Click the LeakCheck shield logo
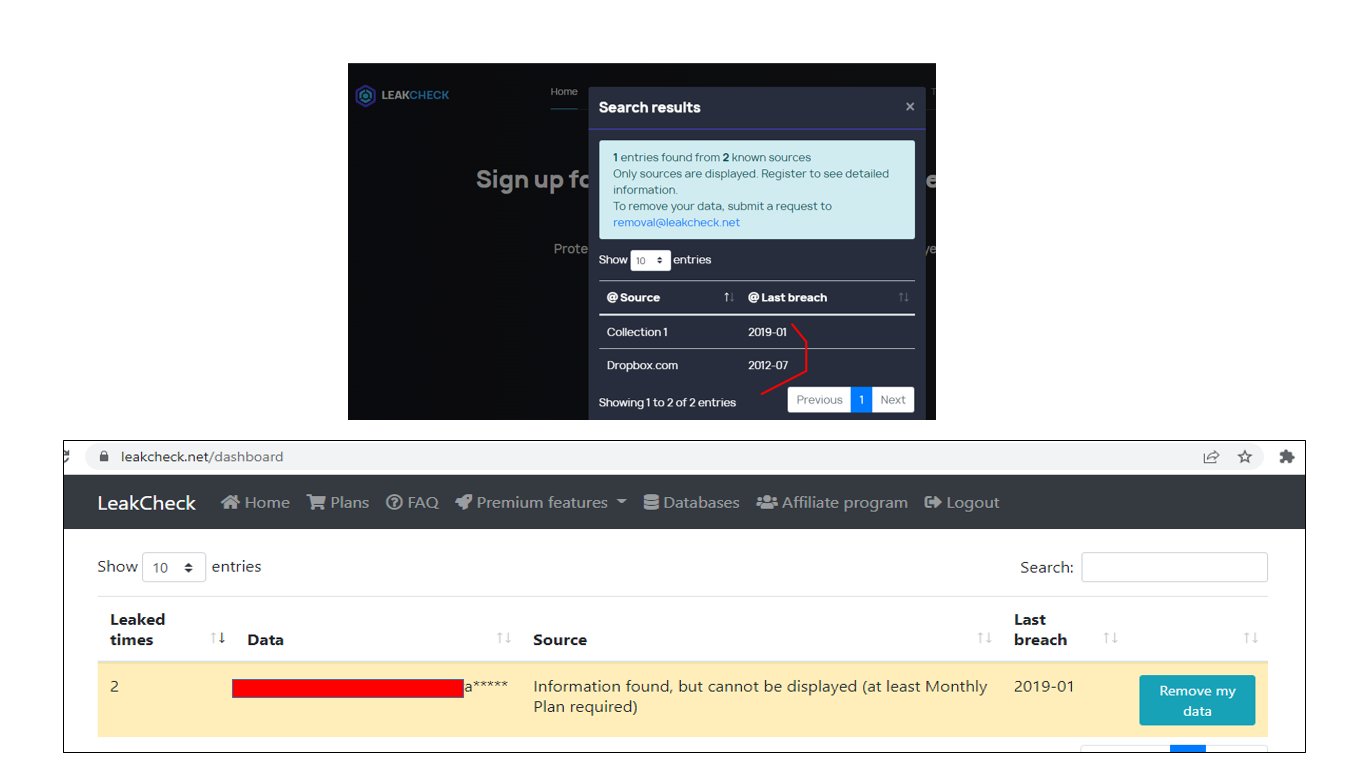This screenshot has height=767, width=1365. click(x=366, y=95)
